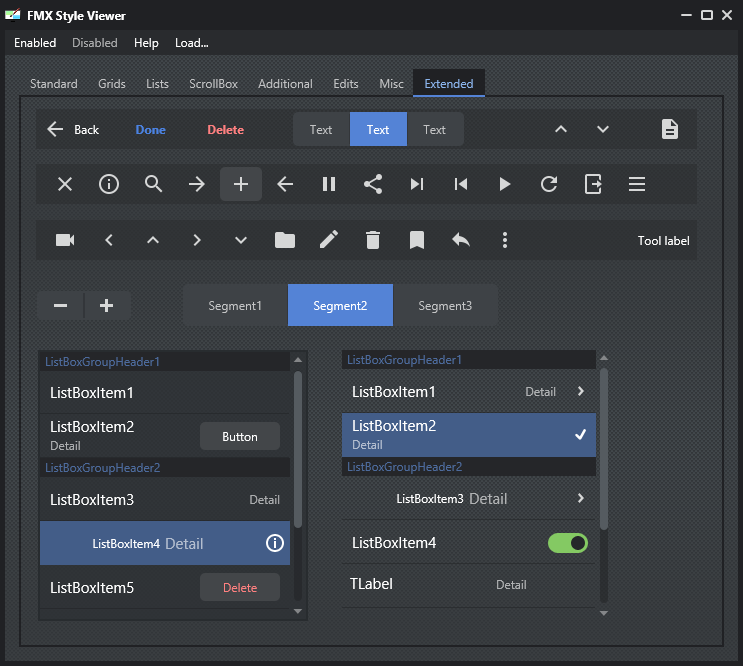Screen dimensions: 743x666
Task: Click the play icon
Action: pyautogui.click(x=505, y=184)
